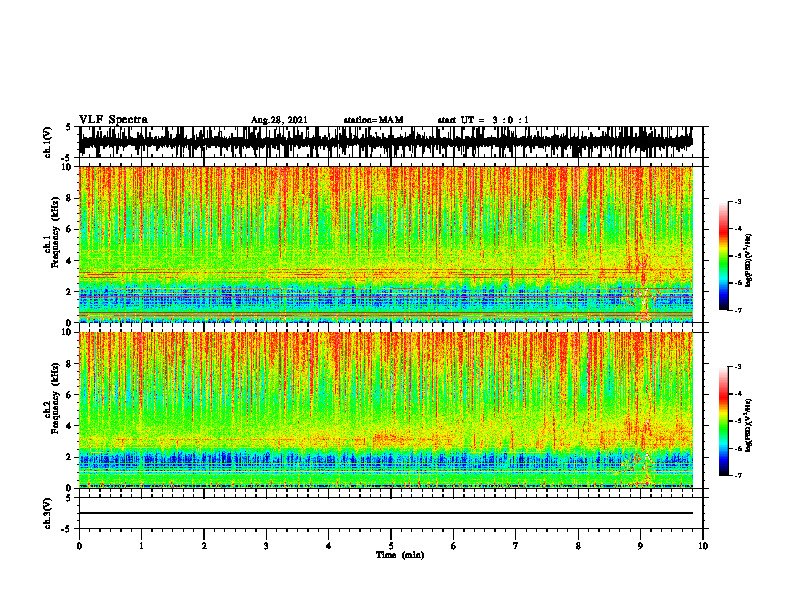Click time axis tick label "3"

click(266, 546)
